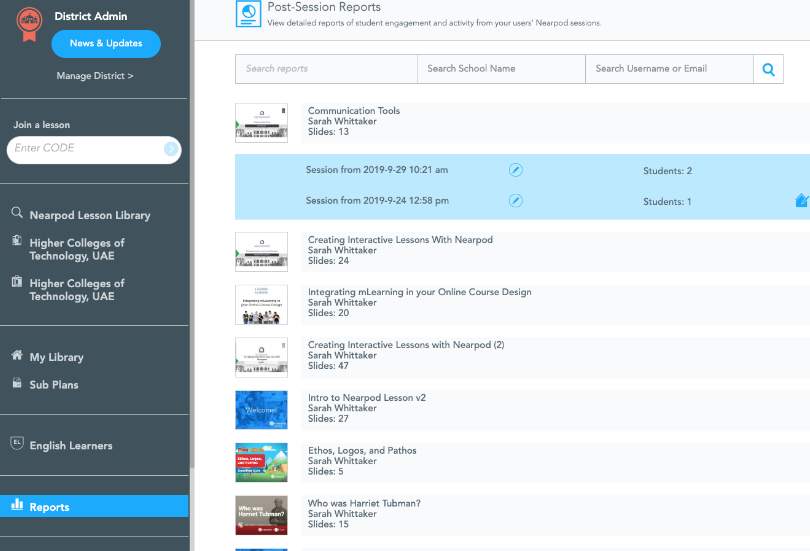Click the Nearpod Lesson Library search icon

pos(17,213)
